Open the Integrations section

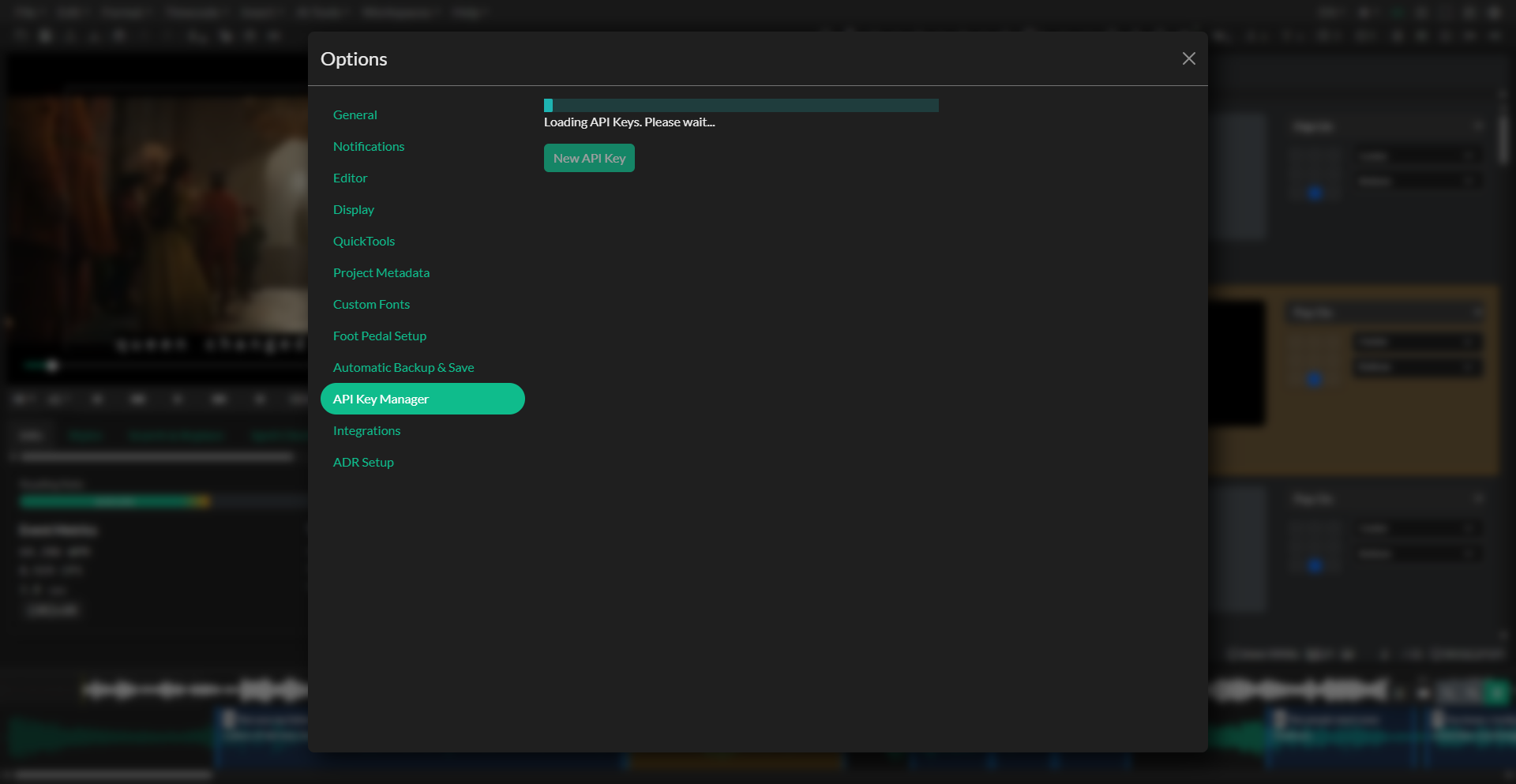[366, 430]
